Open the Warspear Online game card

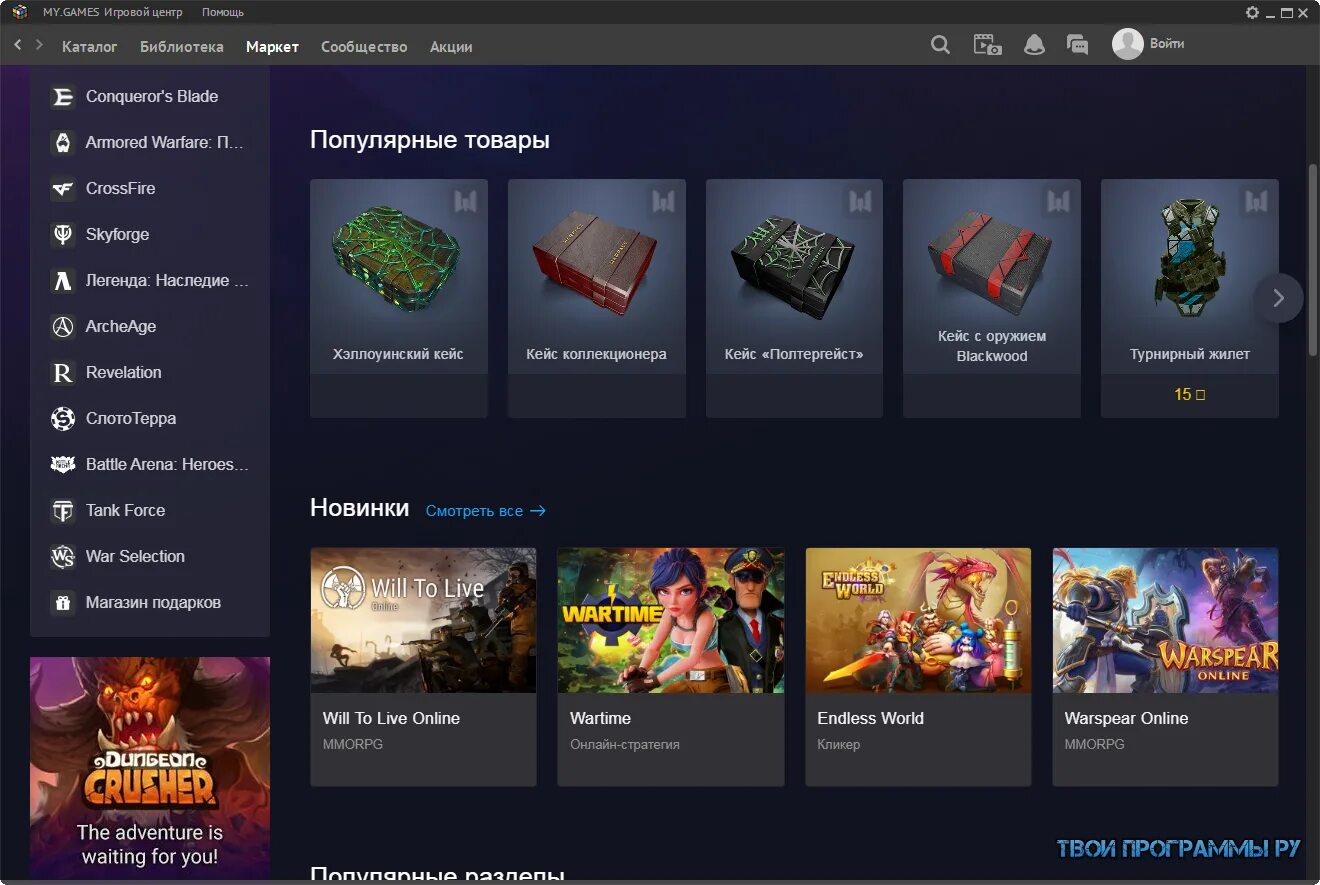pyautogui.click(x=1166, y=666)
